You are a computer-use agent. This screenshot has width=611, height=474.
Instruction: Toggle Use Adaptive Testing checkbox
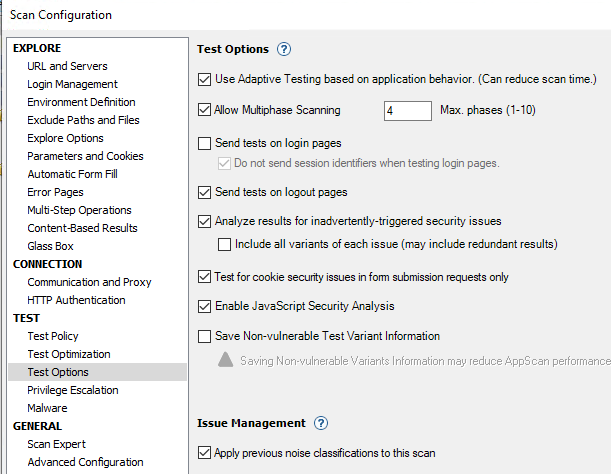tap(205, 79)
